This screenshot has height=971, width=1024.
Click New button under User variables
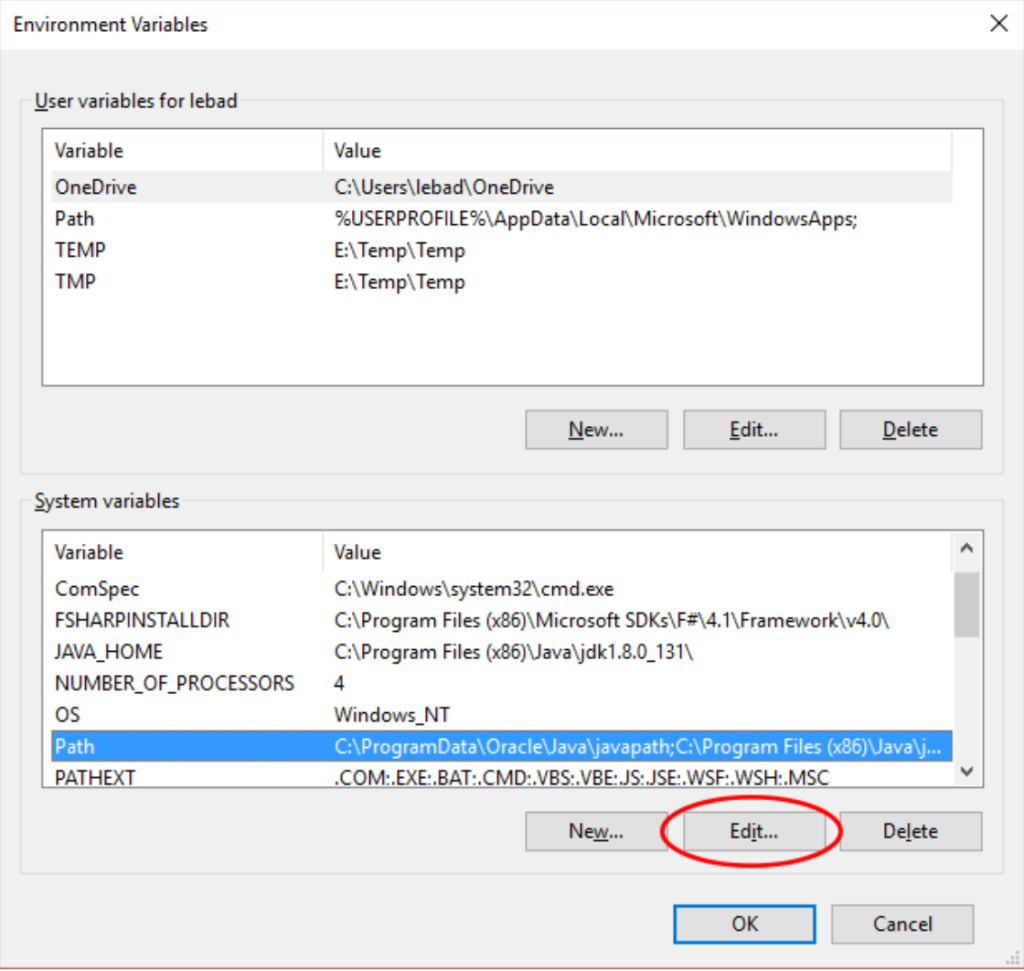tap(596, 430)
